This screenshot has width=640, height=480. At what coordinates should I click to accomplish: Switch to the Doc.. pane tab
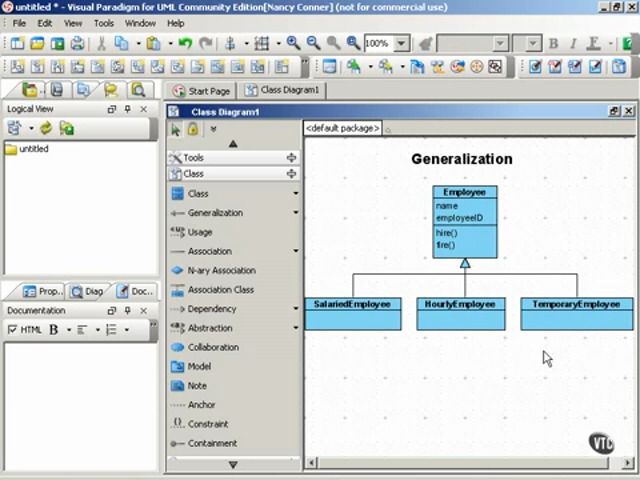(135, 291)
